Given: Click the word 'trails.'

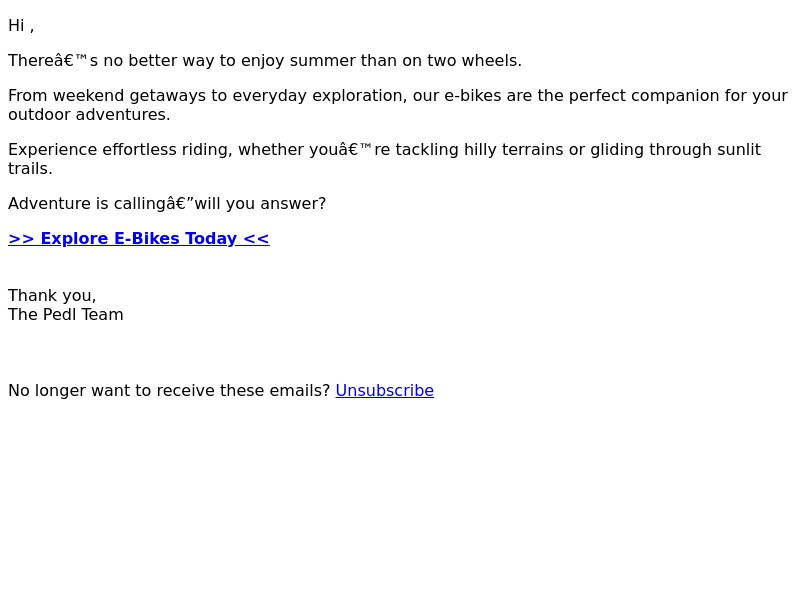Looking at the screenshot, I should pyautogui.click(x=31, y=168).
